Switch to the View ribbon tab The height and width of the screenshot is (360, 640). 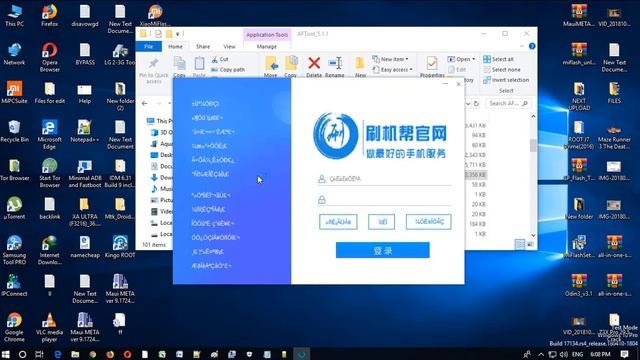(229, 47)
